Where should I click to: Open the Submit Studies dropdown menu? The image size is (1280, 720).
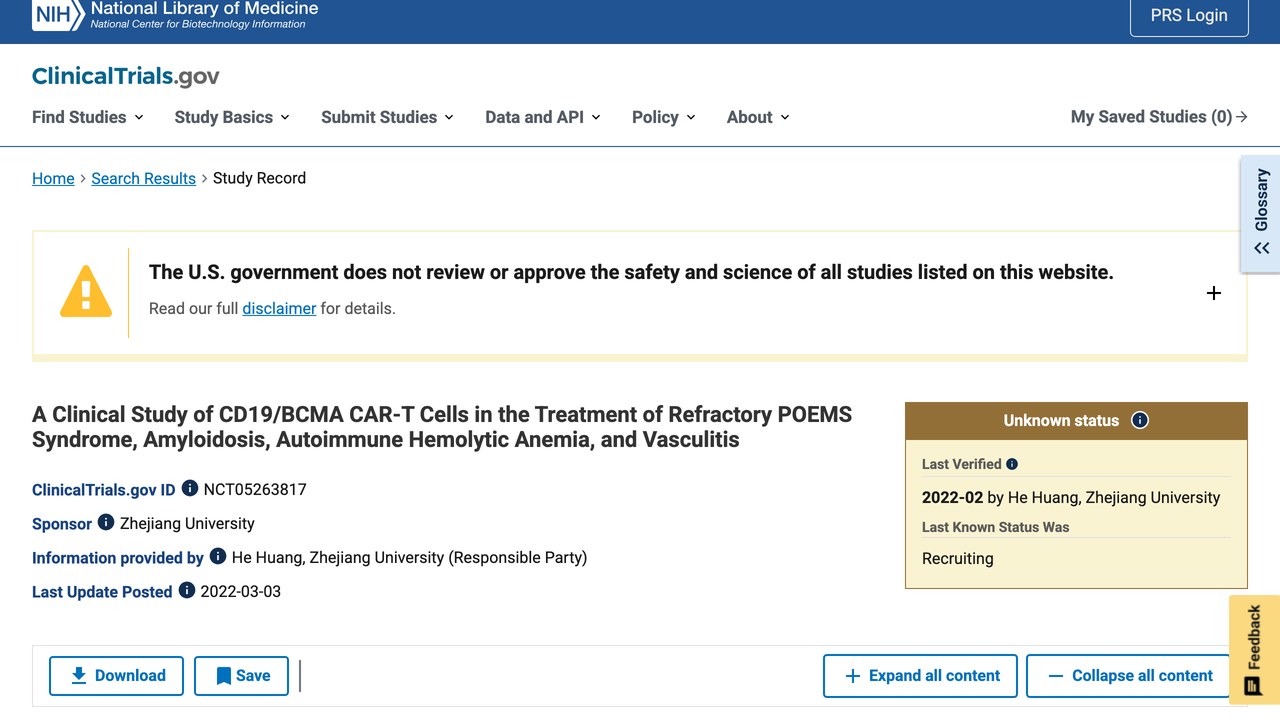click(x=388, y=117)
